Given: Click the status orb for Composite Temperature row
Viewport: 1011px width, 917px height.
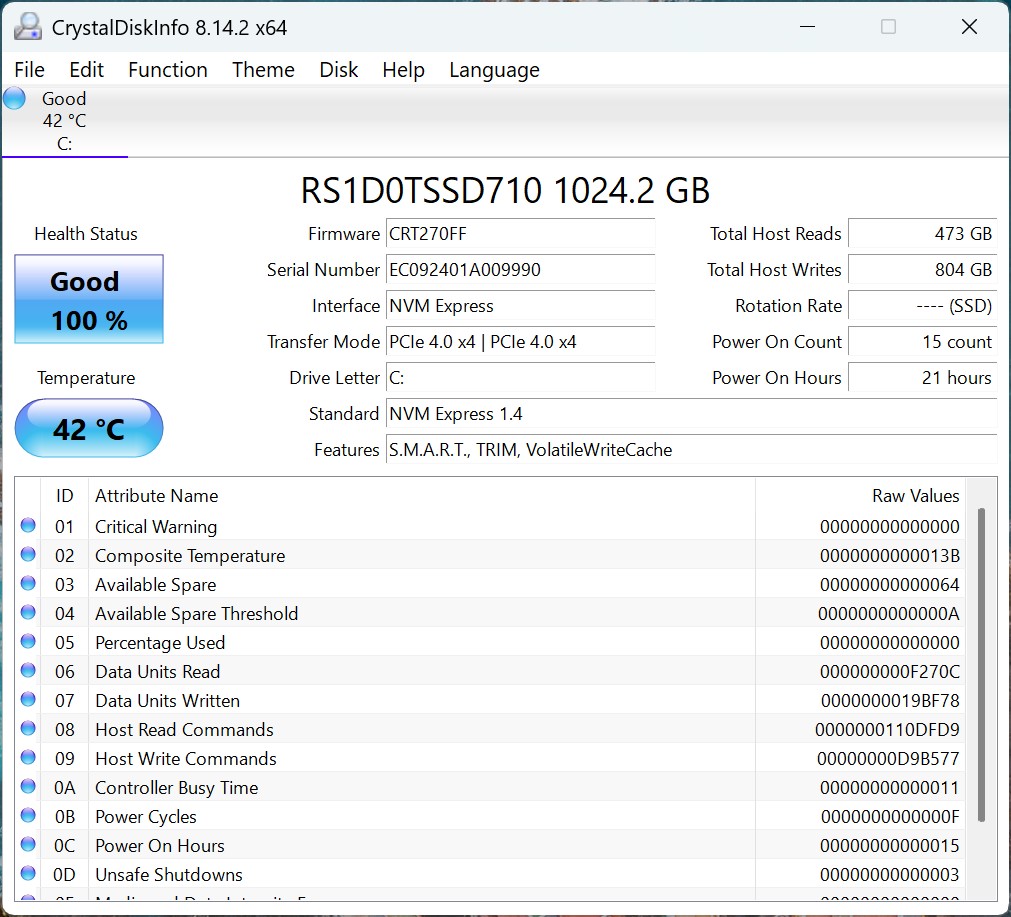Looking at the screenshot, I should point(28,555).
